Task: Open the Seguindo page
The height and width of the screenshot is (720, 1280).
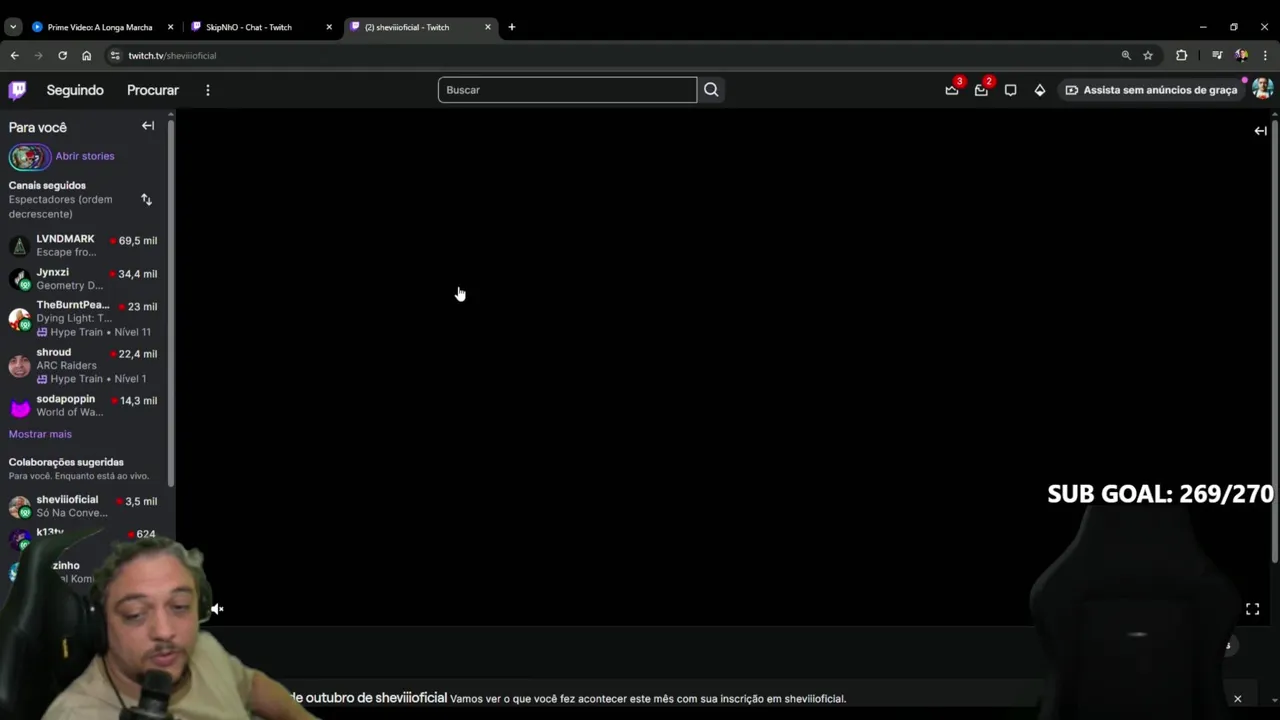Action: [x=75, y=90]
